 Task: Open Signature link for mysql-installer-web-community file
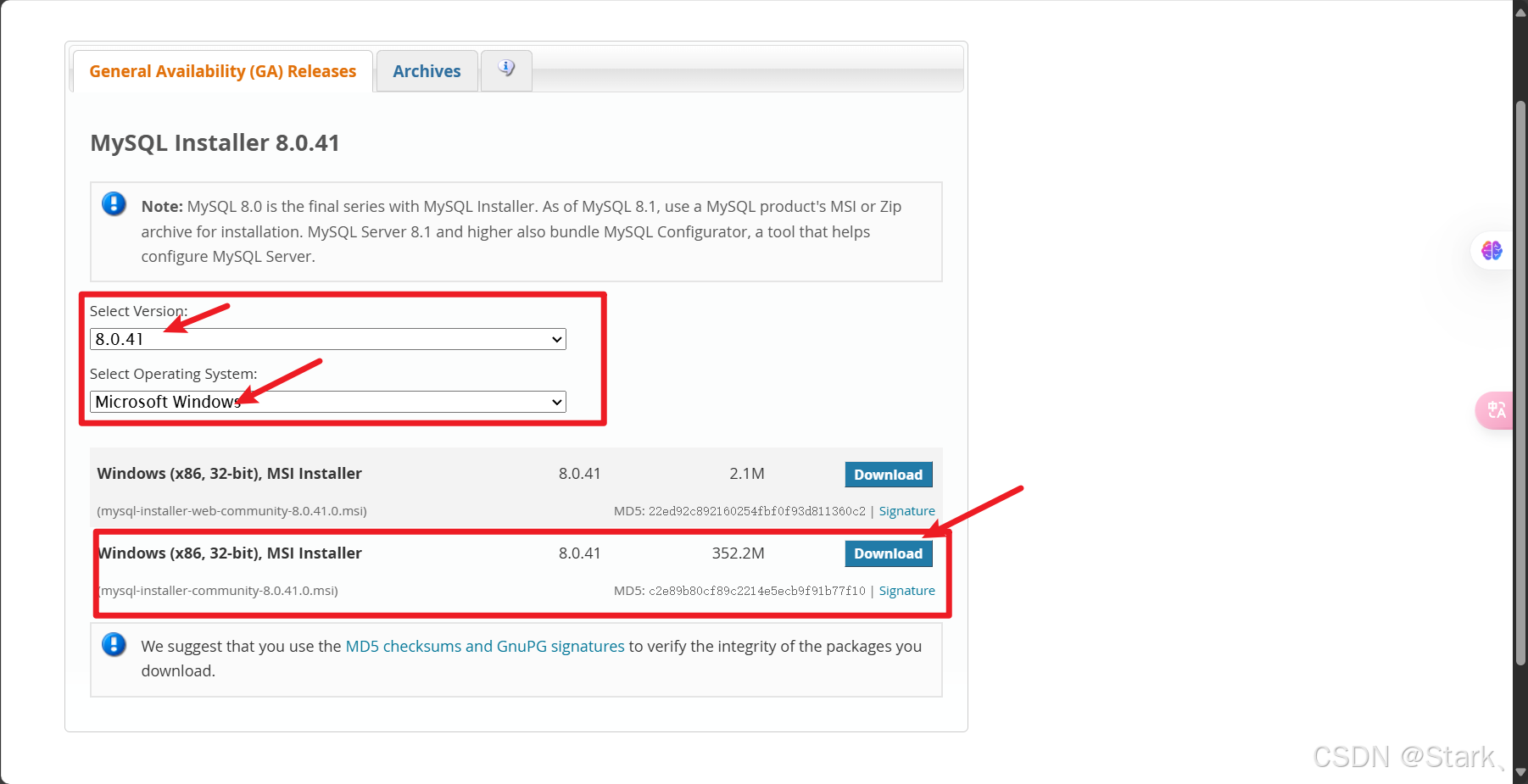coord(906,511)
